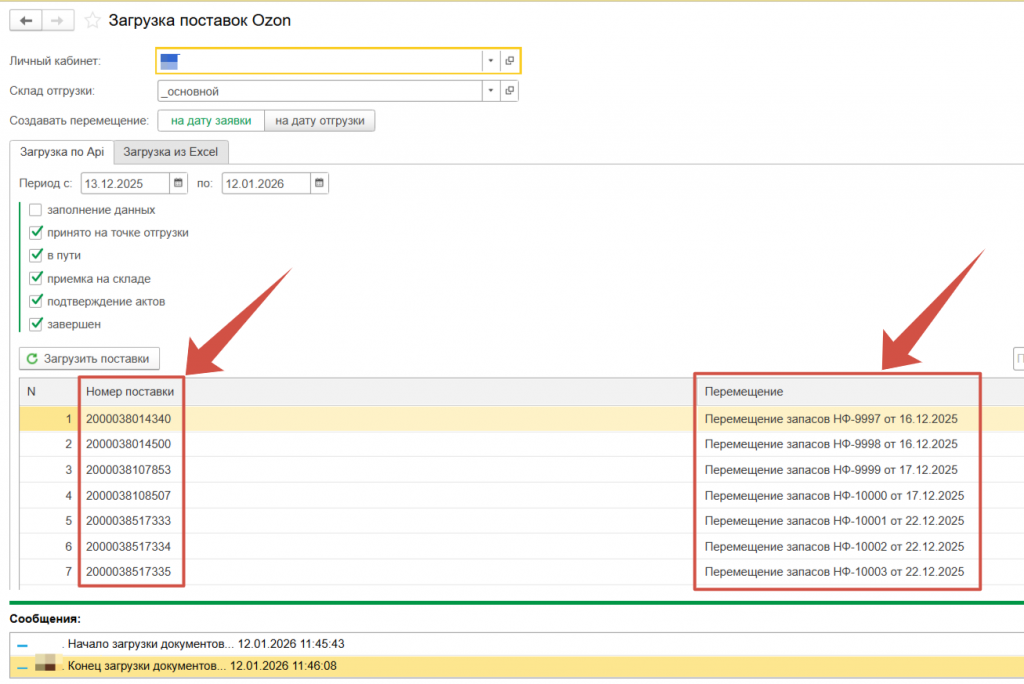Uncheck the завершен status checkbox

coord(36,324)
